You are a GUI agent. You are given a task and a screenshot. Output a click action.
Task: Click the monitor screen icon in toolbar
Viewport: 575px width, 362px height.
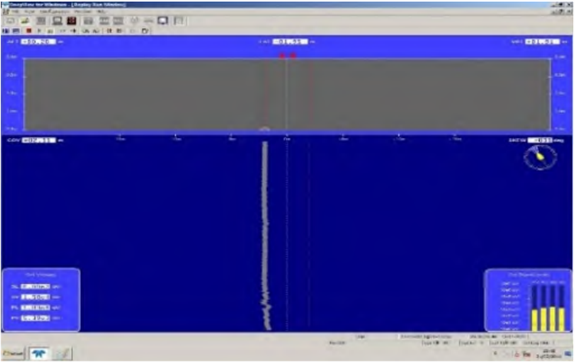coord(163,21)
